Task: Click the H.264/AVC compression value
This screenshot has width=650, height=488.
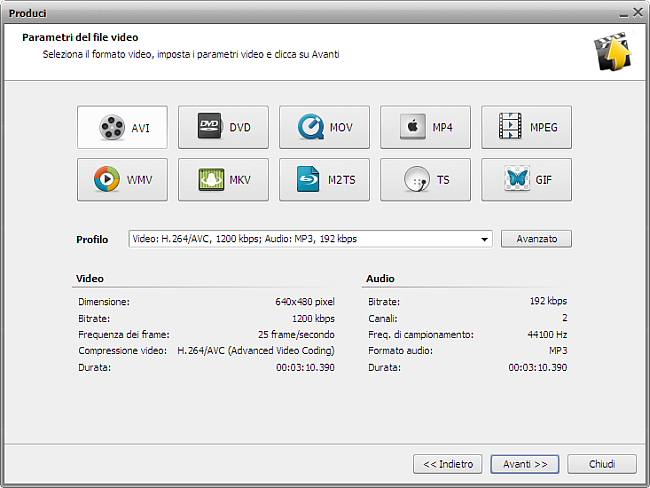Action: click(256, 351)
